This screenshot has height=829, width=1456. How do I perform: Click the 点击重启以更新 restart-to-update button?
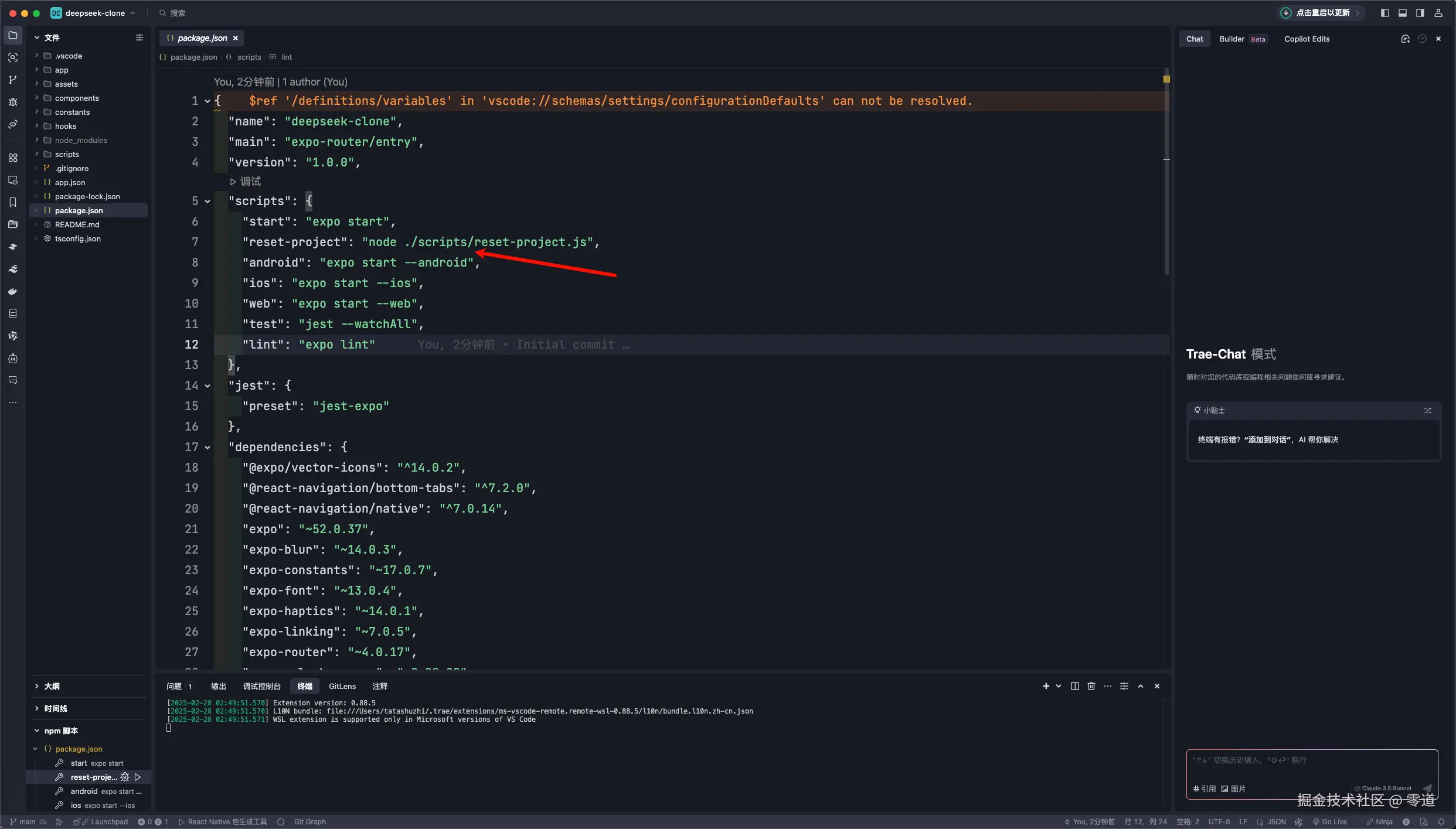(x=1322, y=13)
